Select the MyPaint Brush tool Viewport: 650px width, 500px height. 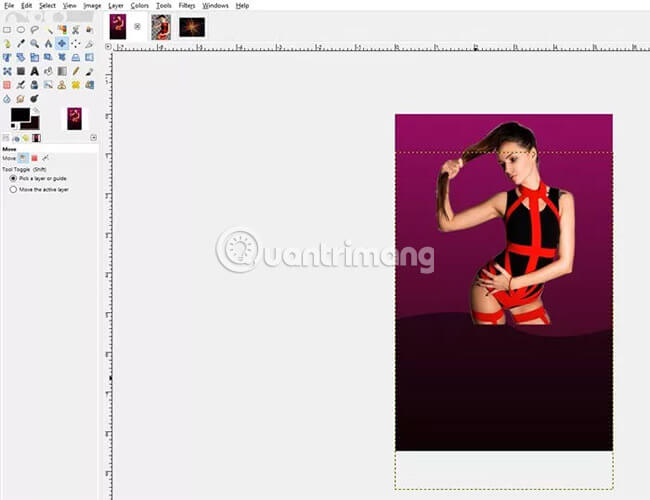[x=49, y=85]
